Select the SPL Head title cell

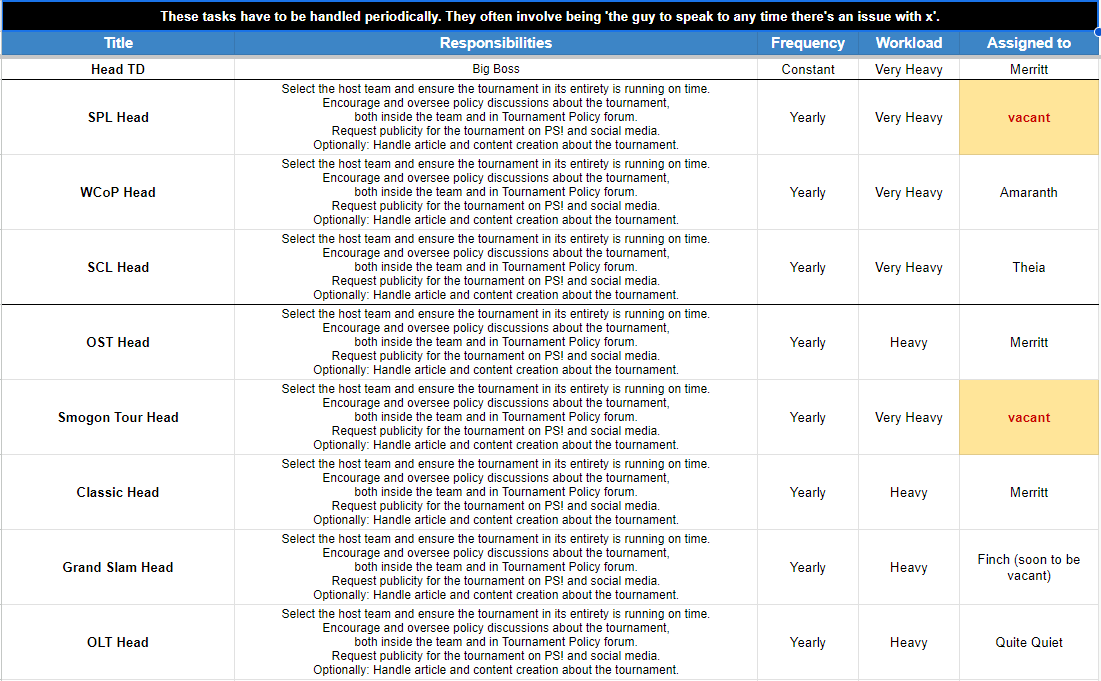point(118,117)
